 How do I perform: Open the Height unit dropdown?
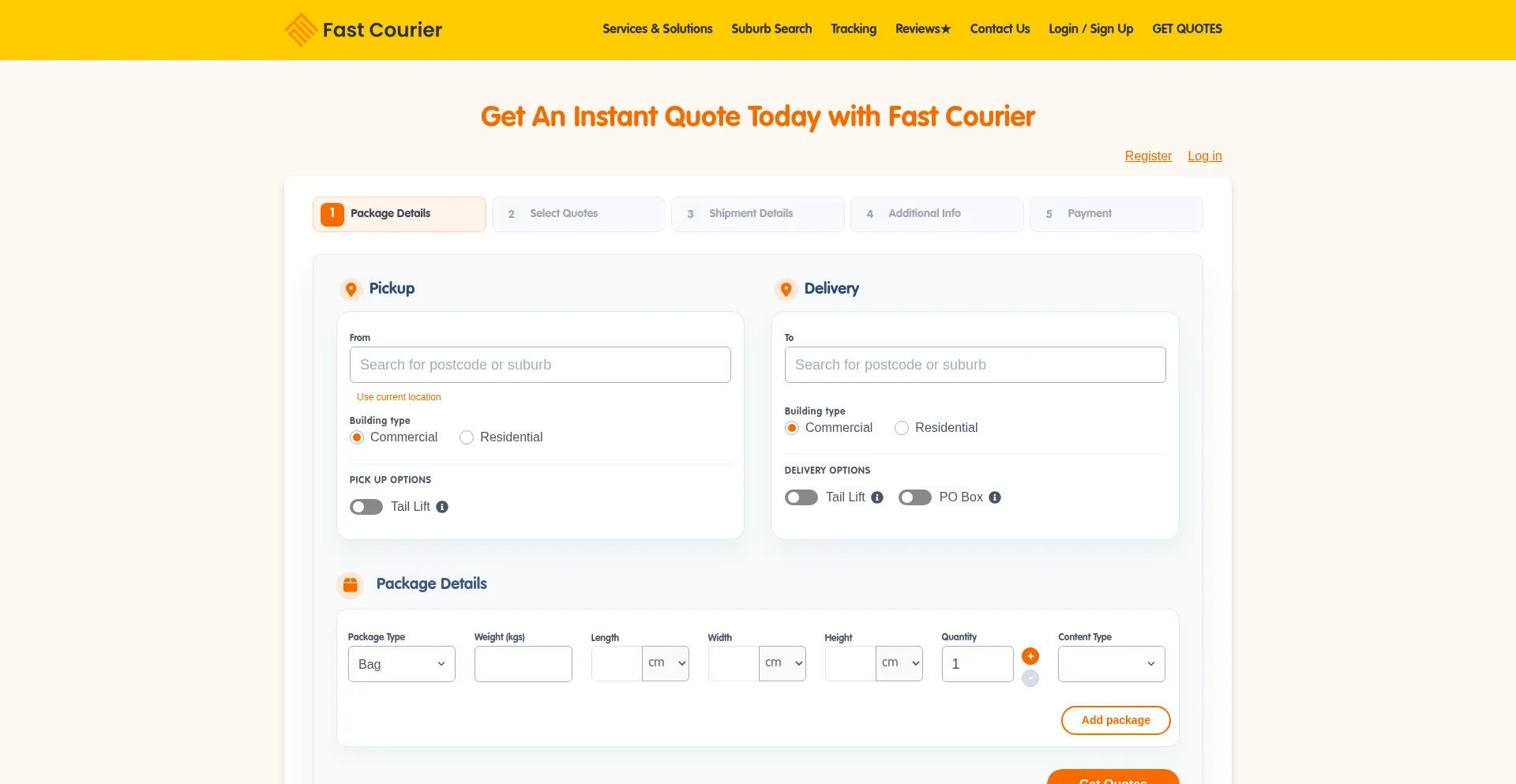coord(899,663)
